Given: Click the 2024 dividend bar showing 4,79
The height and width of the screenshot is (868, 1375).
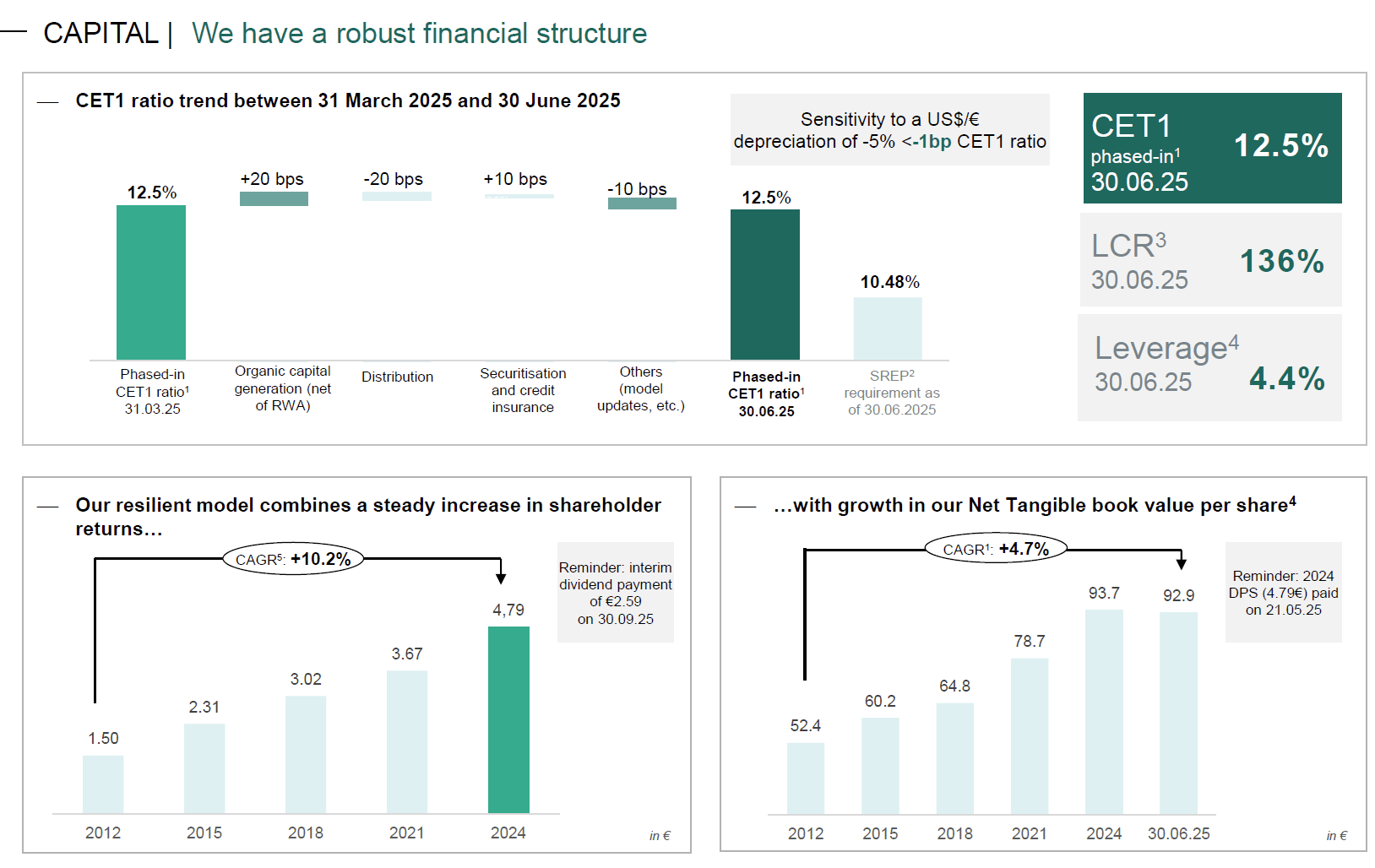Looking at the screenshot, I should tap(507, 718).
